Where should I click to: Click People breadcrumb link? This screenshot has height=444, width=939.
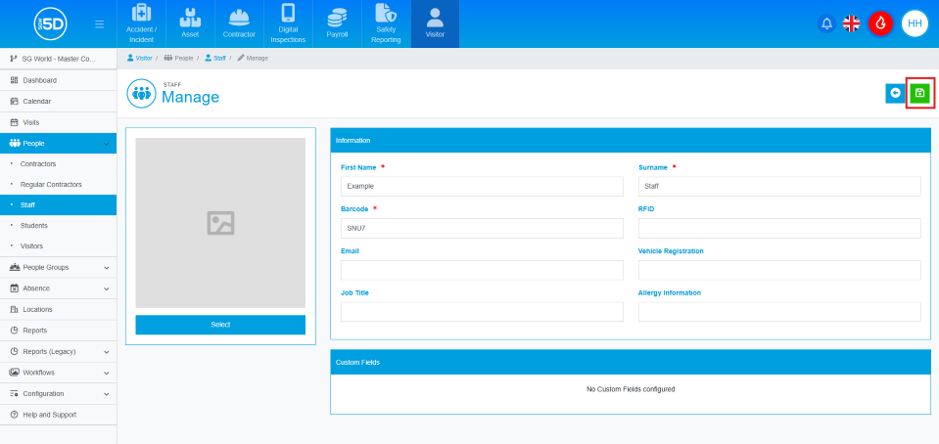coord(178,58)
